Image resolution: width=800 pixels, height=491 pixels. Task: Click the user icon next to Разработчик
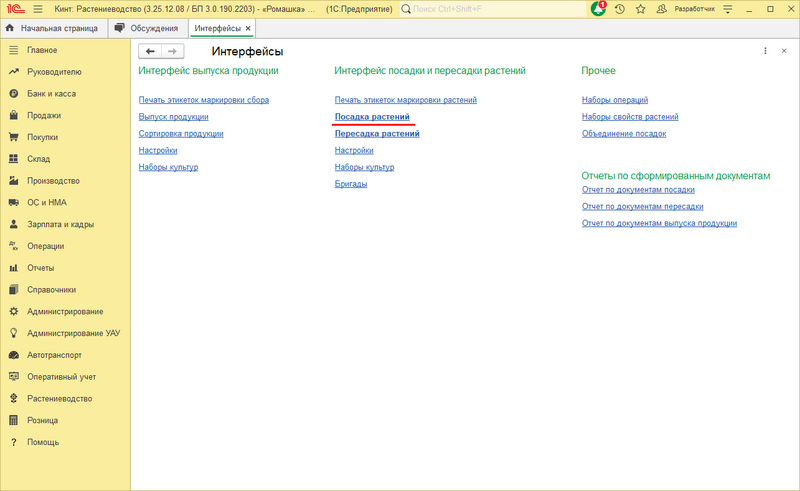point(661,9)
